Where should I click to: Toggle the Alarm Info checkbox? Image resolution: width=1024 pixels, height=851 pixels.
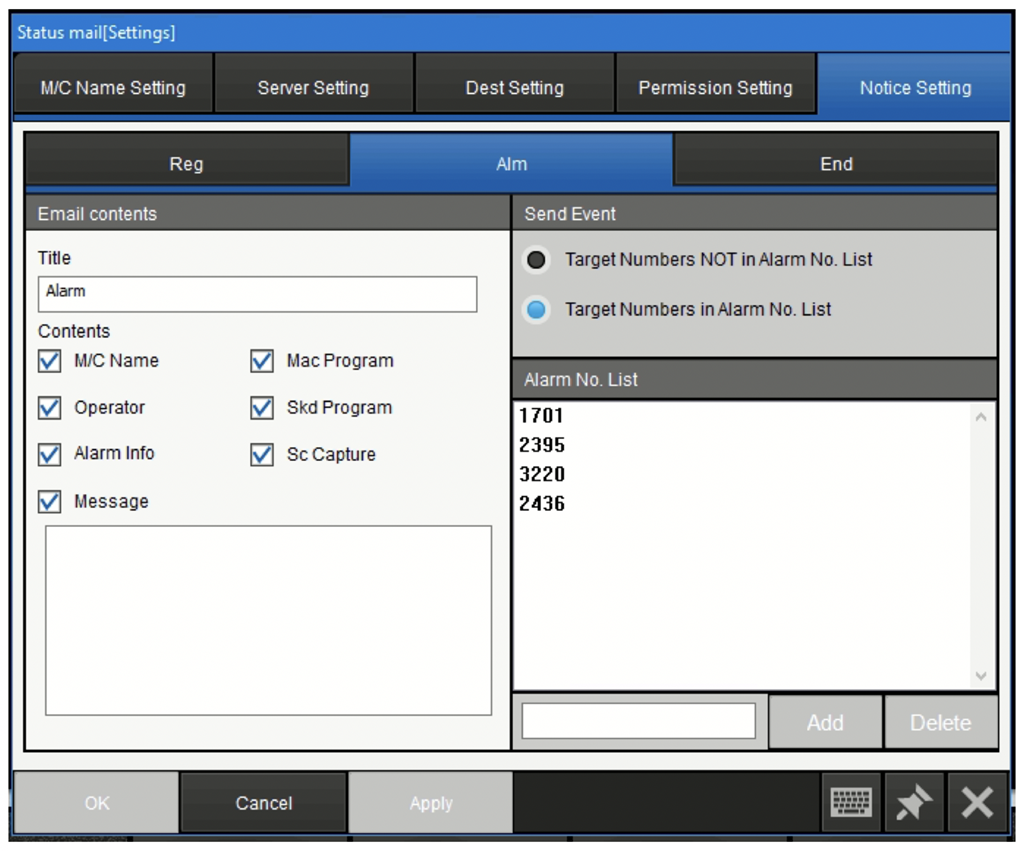coord(50,454)
